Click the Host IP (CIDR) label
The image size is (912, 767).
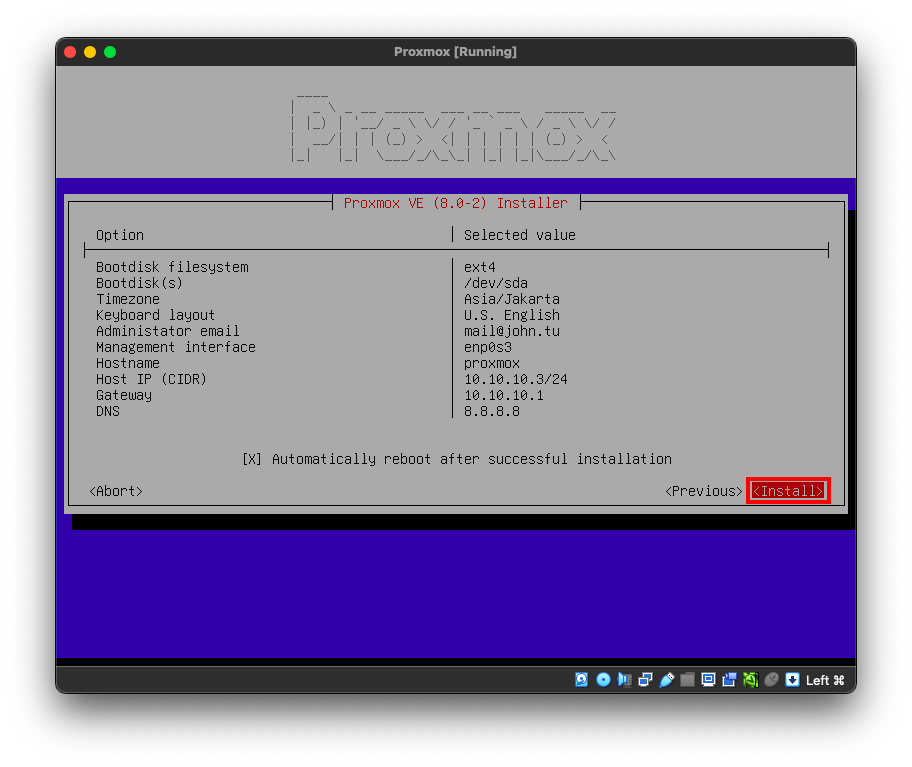(x=151, y=379)
